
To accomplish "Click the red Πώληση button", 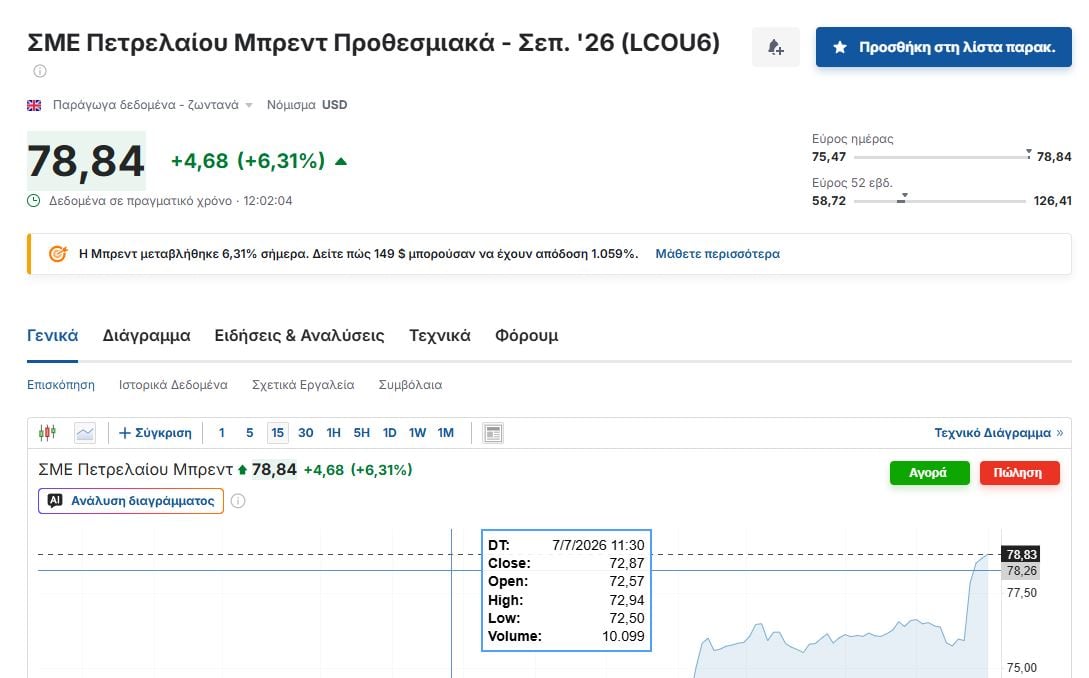I will coord(1020,473).
